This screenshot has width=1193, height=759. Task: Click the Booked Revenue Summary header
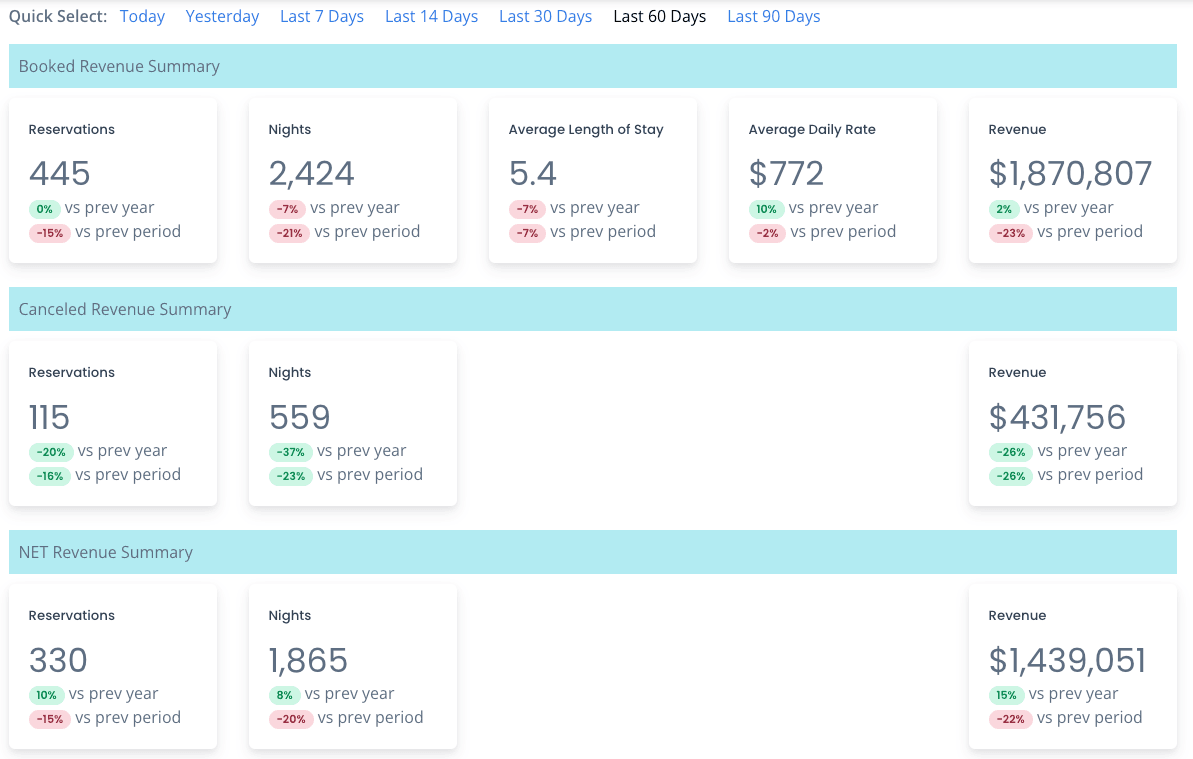119,67
